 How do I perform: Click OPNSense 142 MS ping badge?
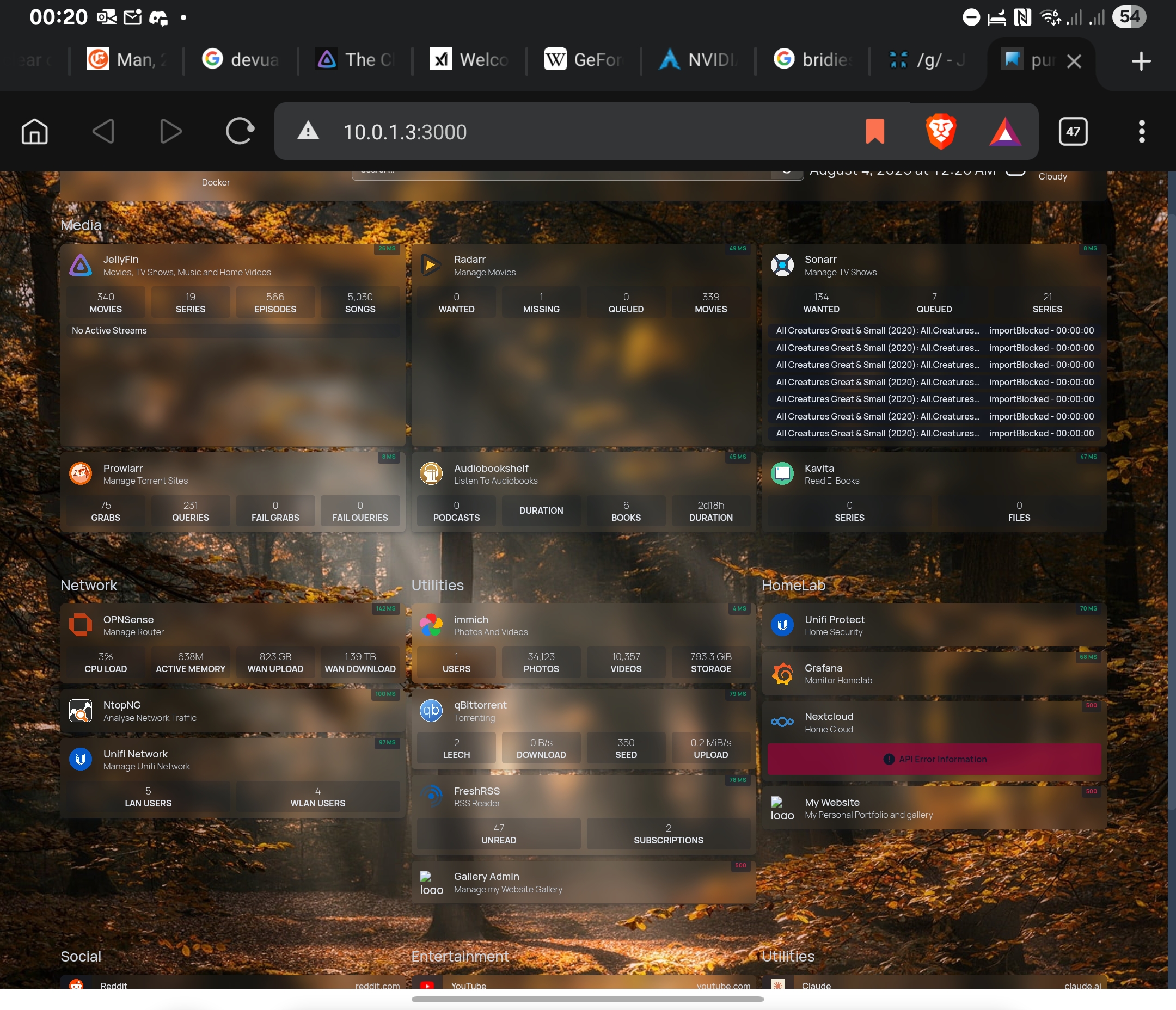click(x=385, y=608)
